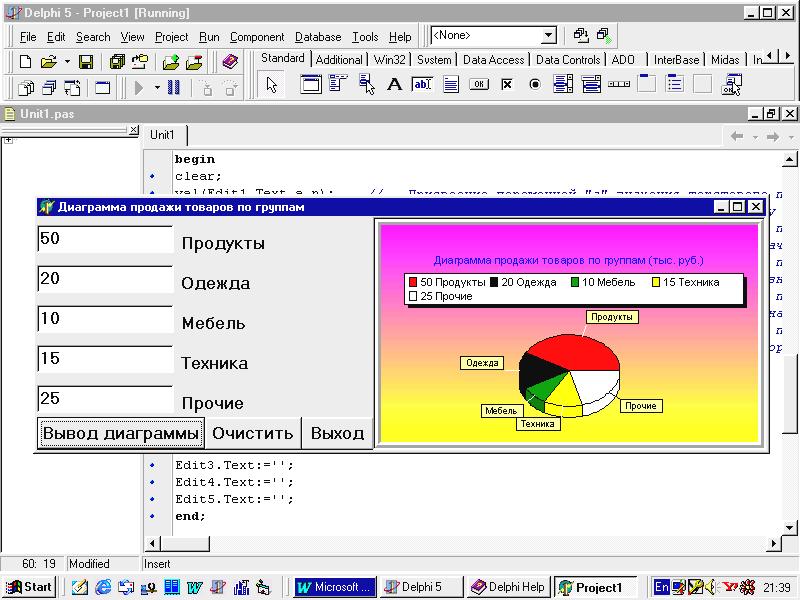Select the PopupMenu component icon
This screenshot has height=600, width=800.
pyautogui.click(x=366, y=84)
